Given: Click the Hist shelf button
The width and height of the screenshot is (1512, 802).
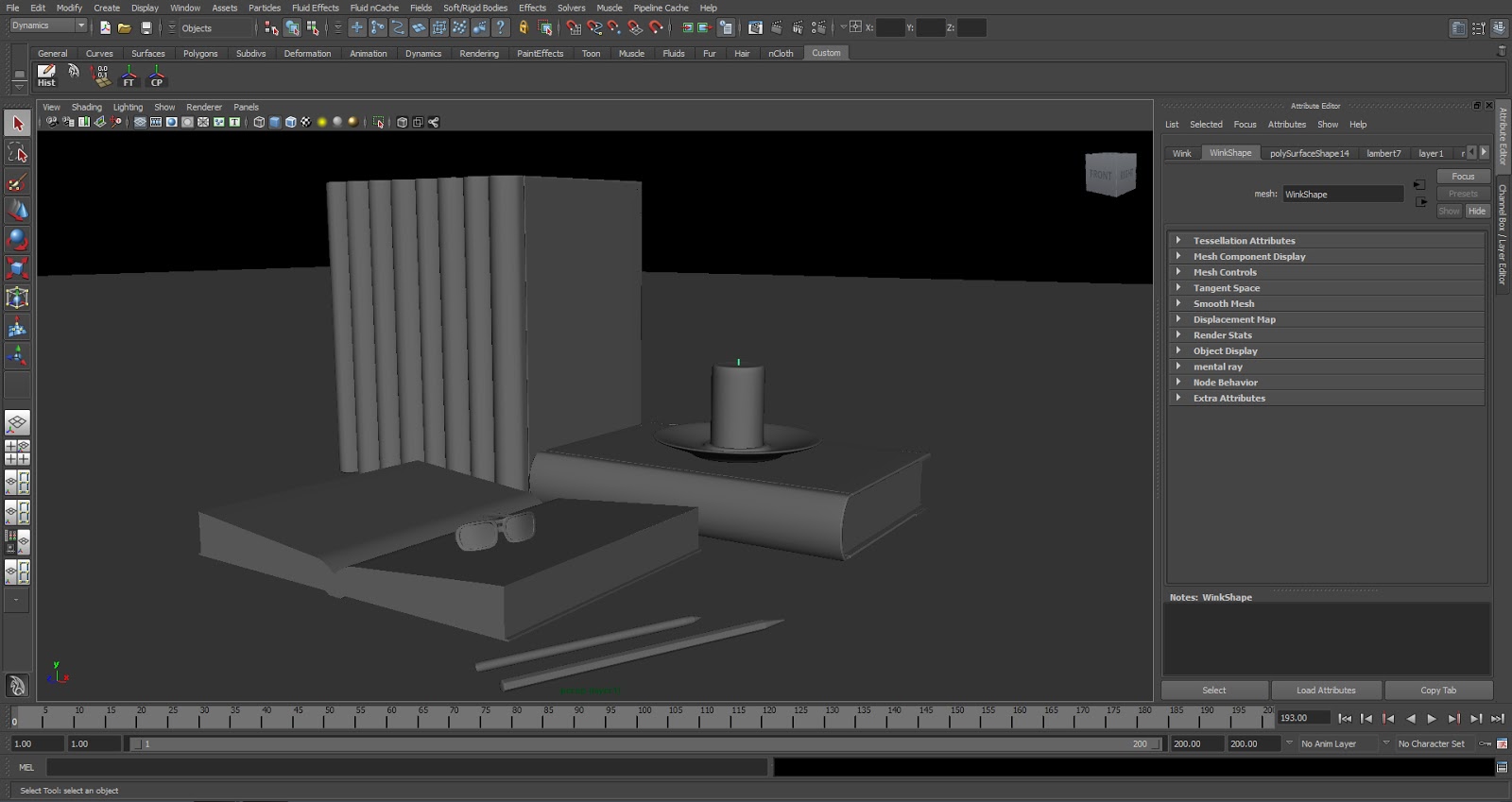Looking at the screenshot, I should 46,76.
